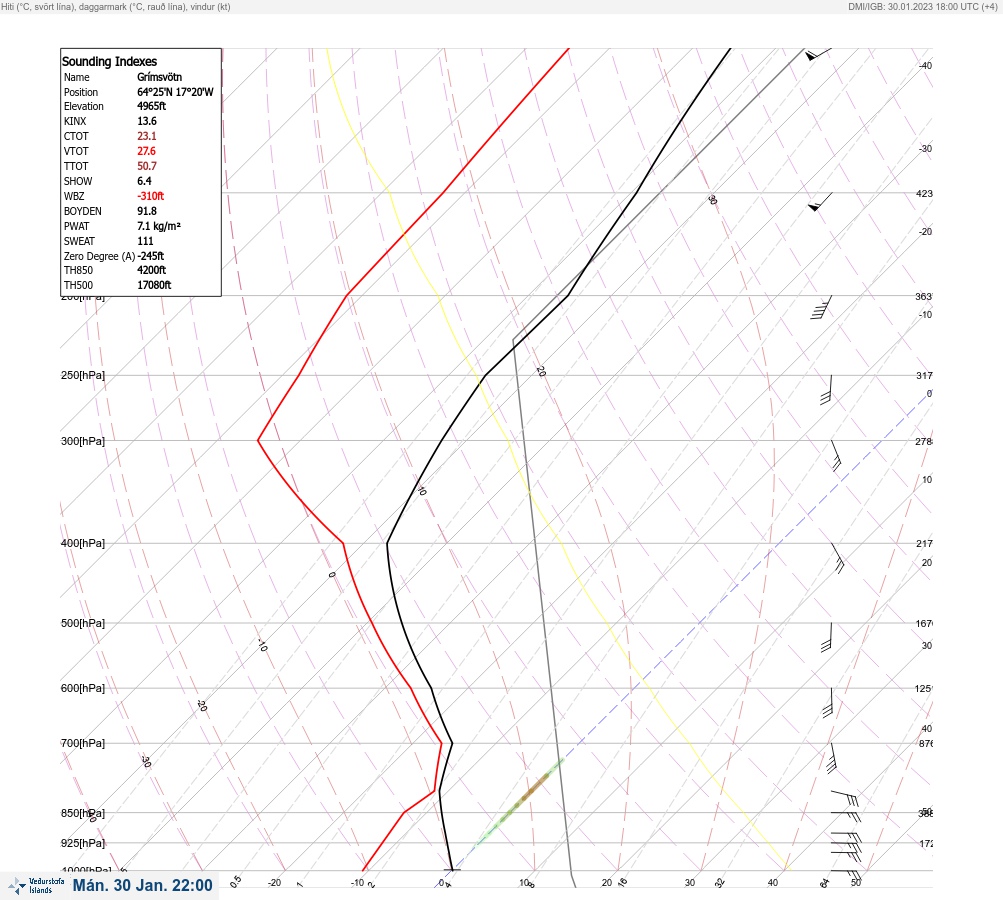
Task: Click the wind barb at 300 hPa
Action: 835,455
